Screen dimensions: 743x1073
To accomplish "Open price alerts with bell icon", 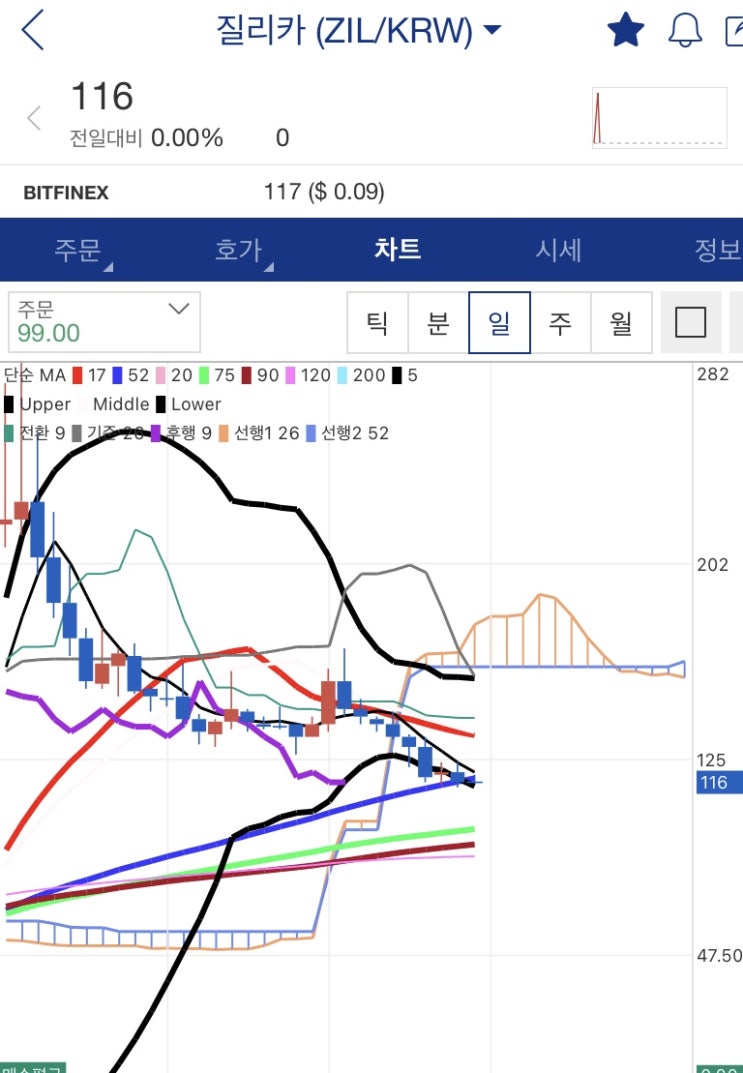I will pos(685,30).
